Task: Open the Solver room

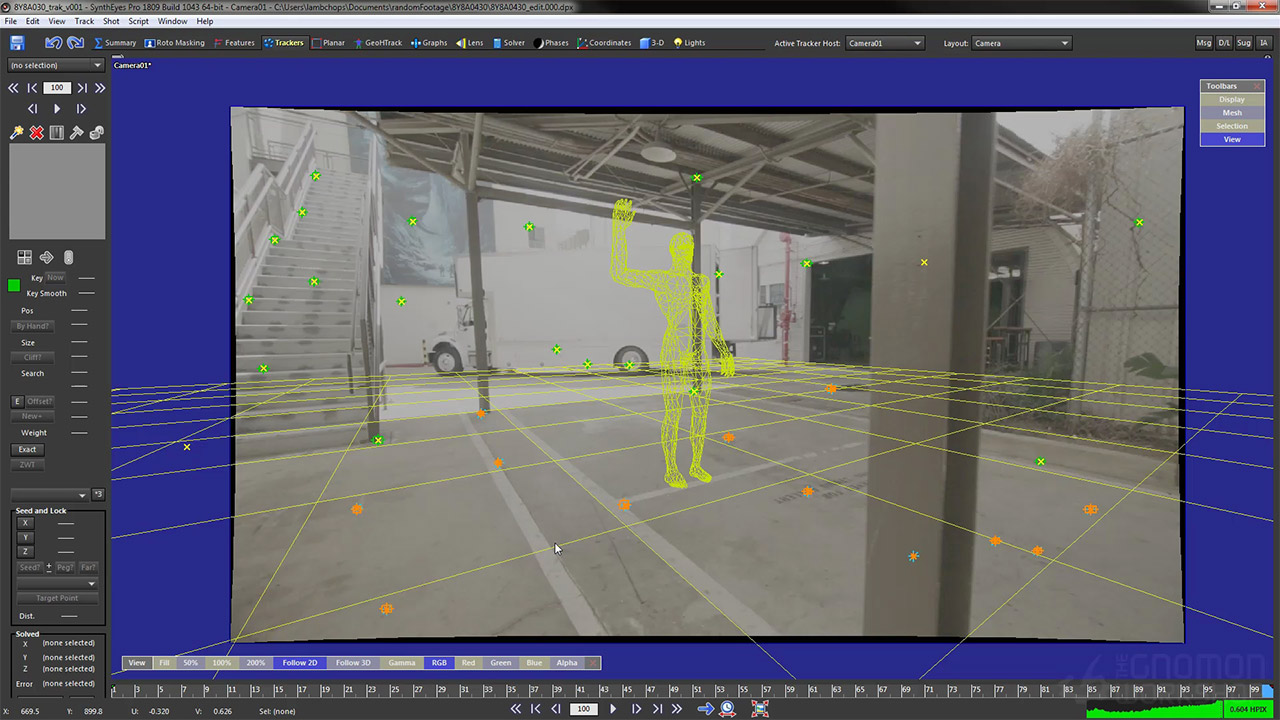Action: pyautogui.click(x=508, y=43)
